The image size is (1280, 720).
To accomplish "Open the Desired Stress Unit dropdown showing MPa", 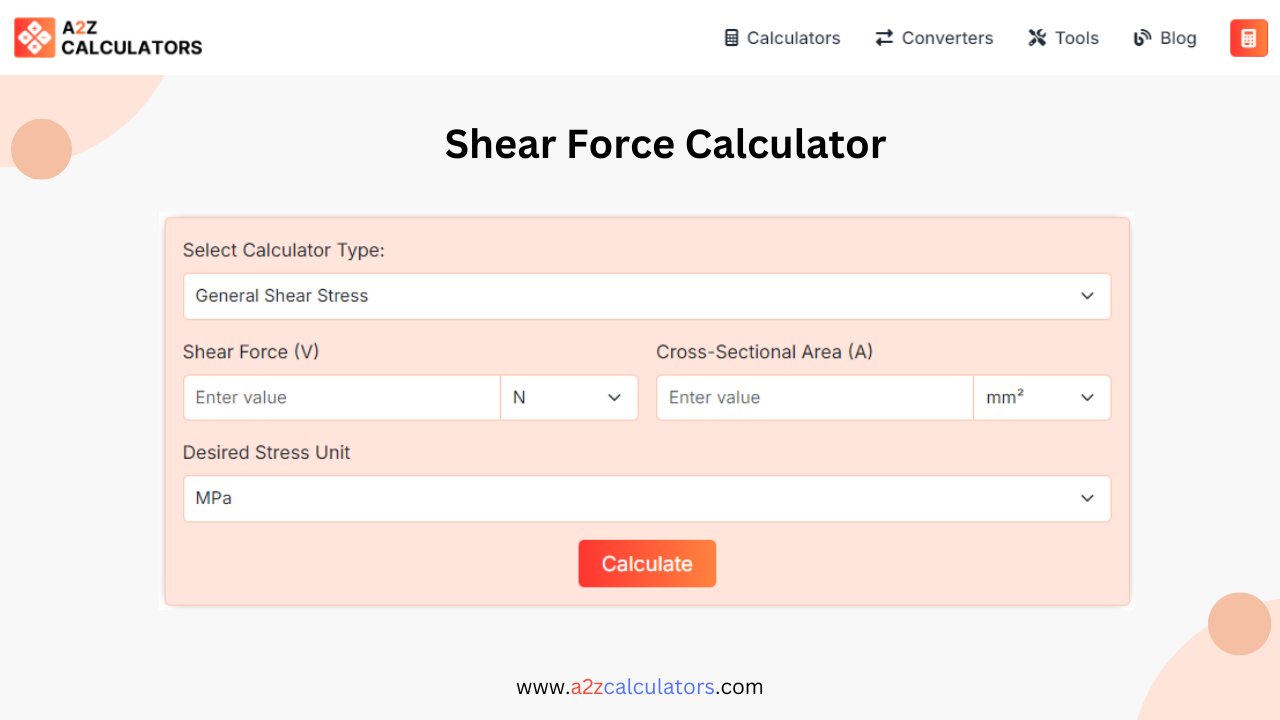I will point(647,498).
